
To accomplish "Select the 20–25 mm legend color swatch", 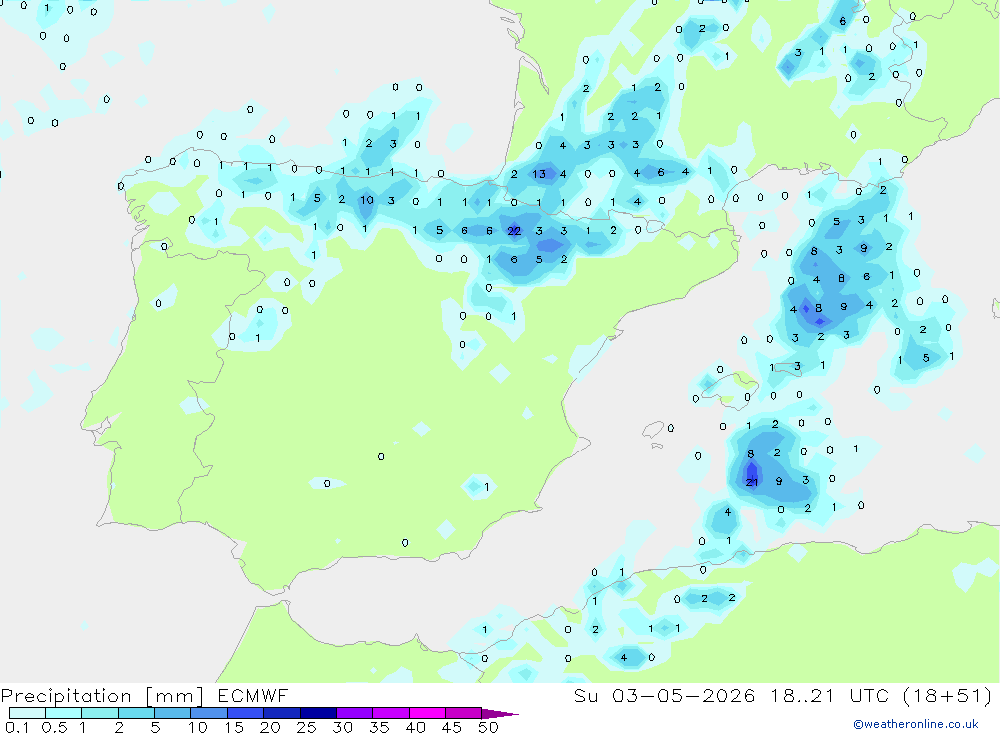I will [282, 713].
